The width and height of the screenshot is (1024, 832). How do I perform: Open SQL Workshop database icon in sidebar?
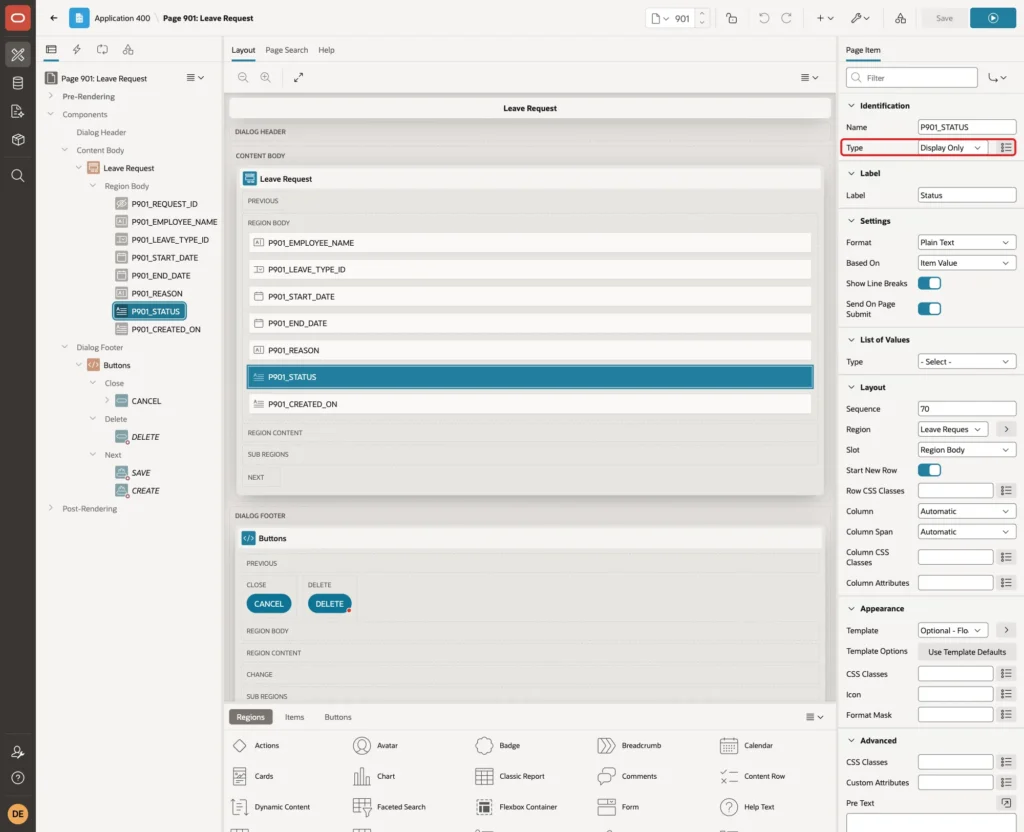(18, 83)
